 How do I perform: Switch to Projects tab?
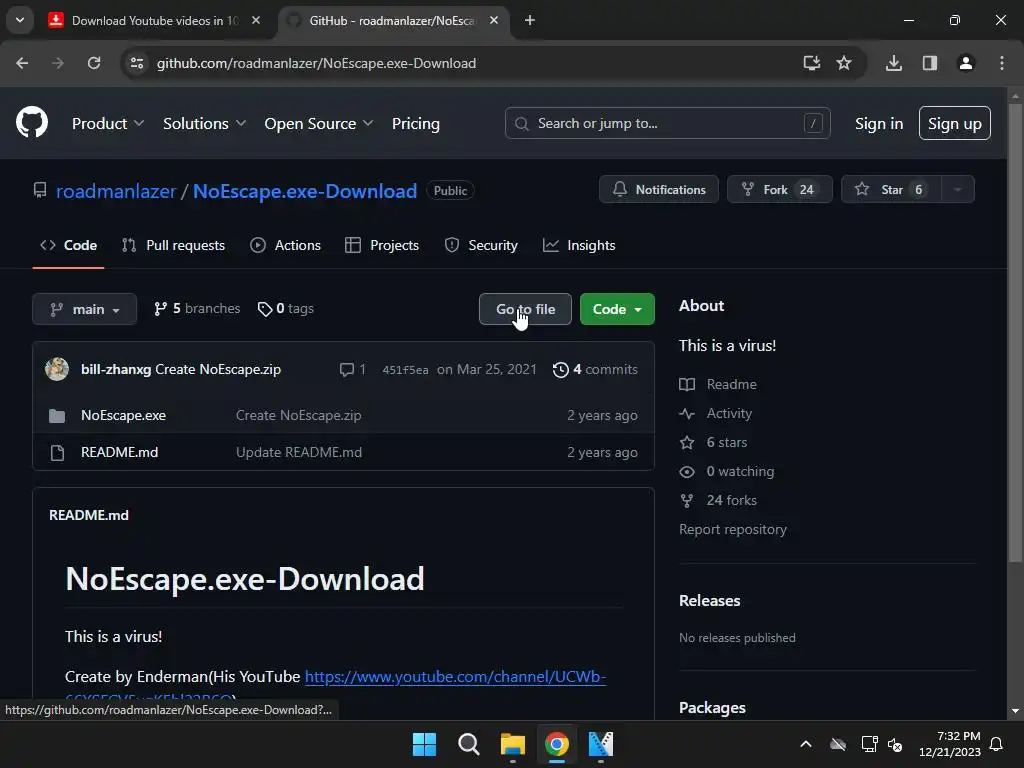pyautogui.click(x=382, y=246)
